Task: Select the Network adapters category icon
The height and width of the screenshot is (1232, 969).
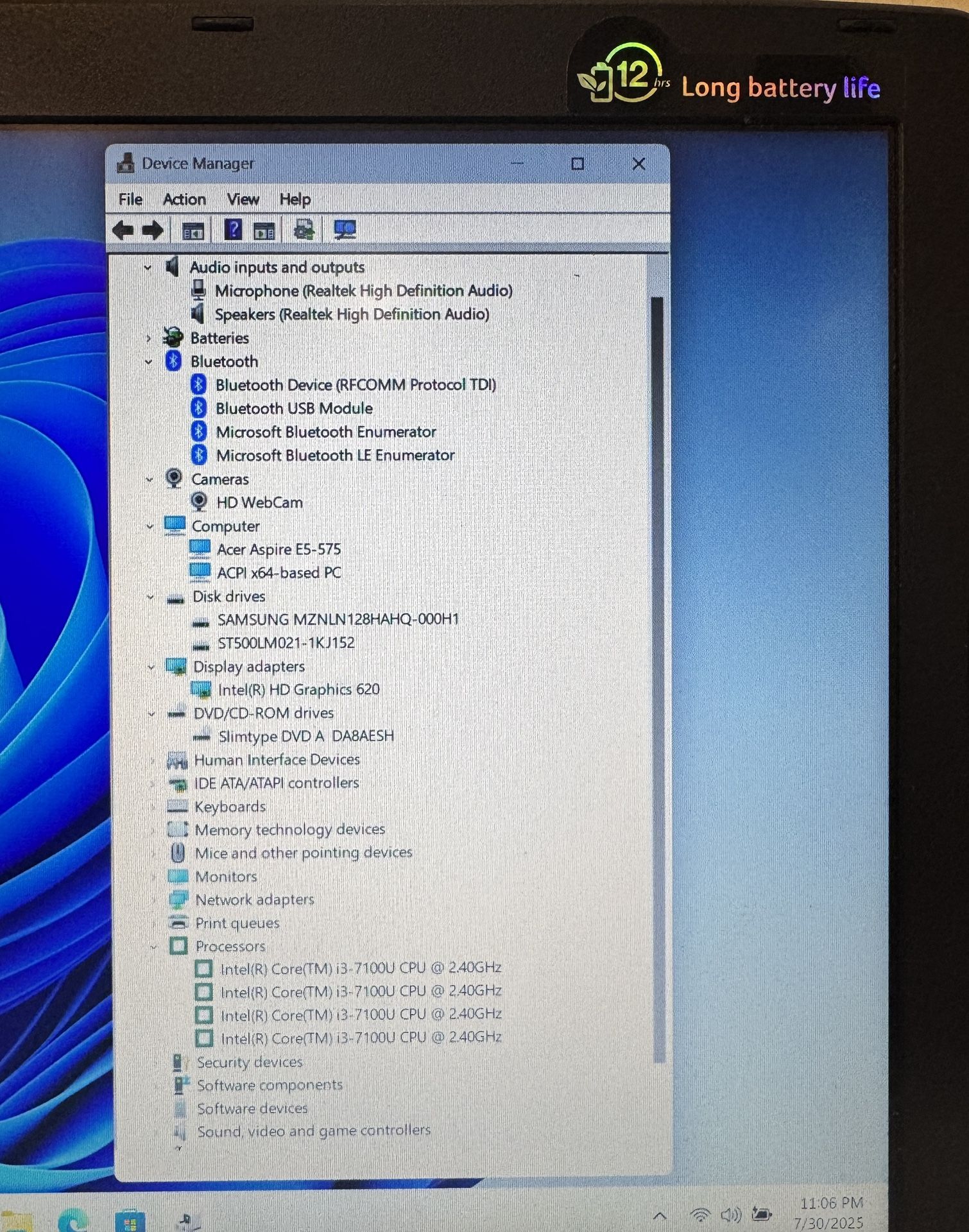Action: point(178,900)
